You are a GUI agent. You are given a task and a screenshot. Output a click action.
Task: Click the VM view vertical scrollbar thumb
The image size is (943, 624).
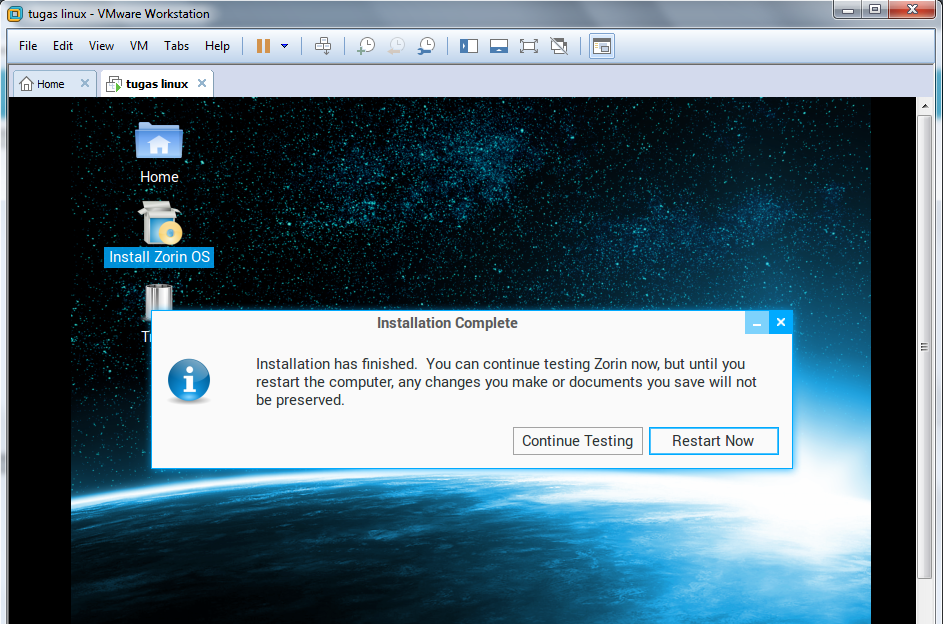(x=925, y=347)
